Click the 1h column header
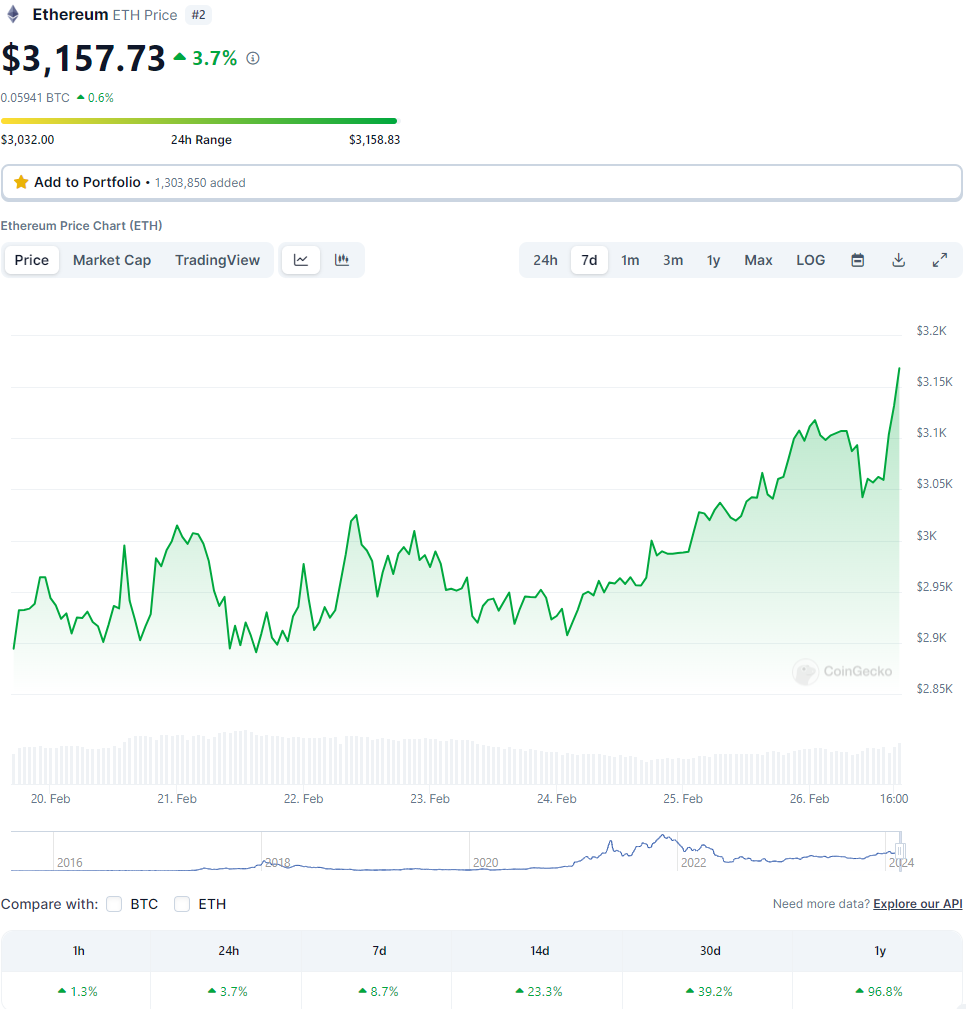Screen dimensions: 966x1009 pos(79,950)
